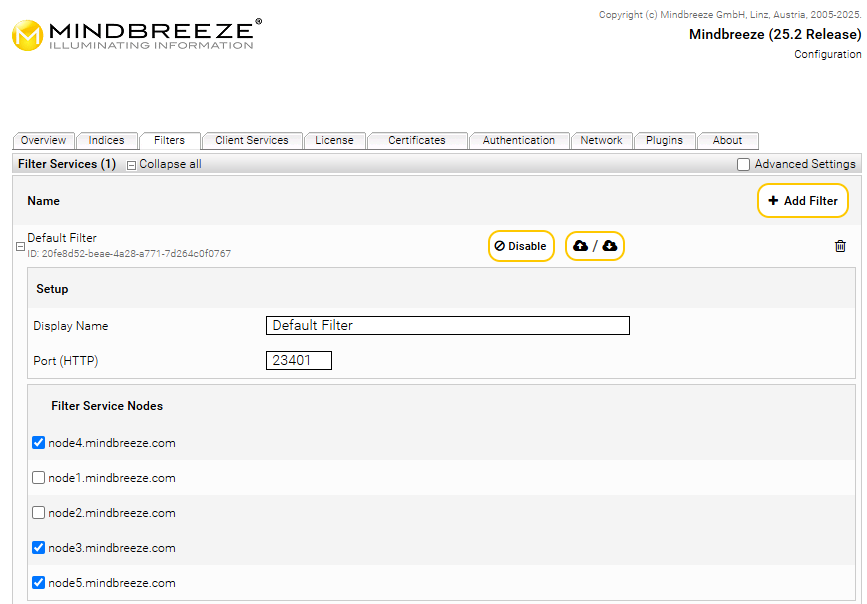This screenshot has height=604, width=867.
Task: Click the Name column header
Action: (x=44, y=201)
